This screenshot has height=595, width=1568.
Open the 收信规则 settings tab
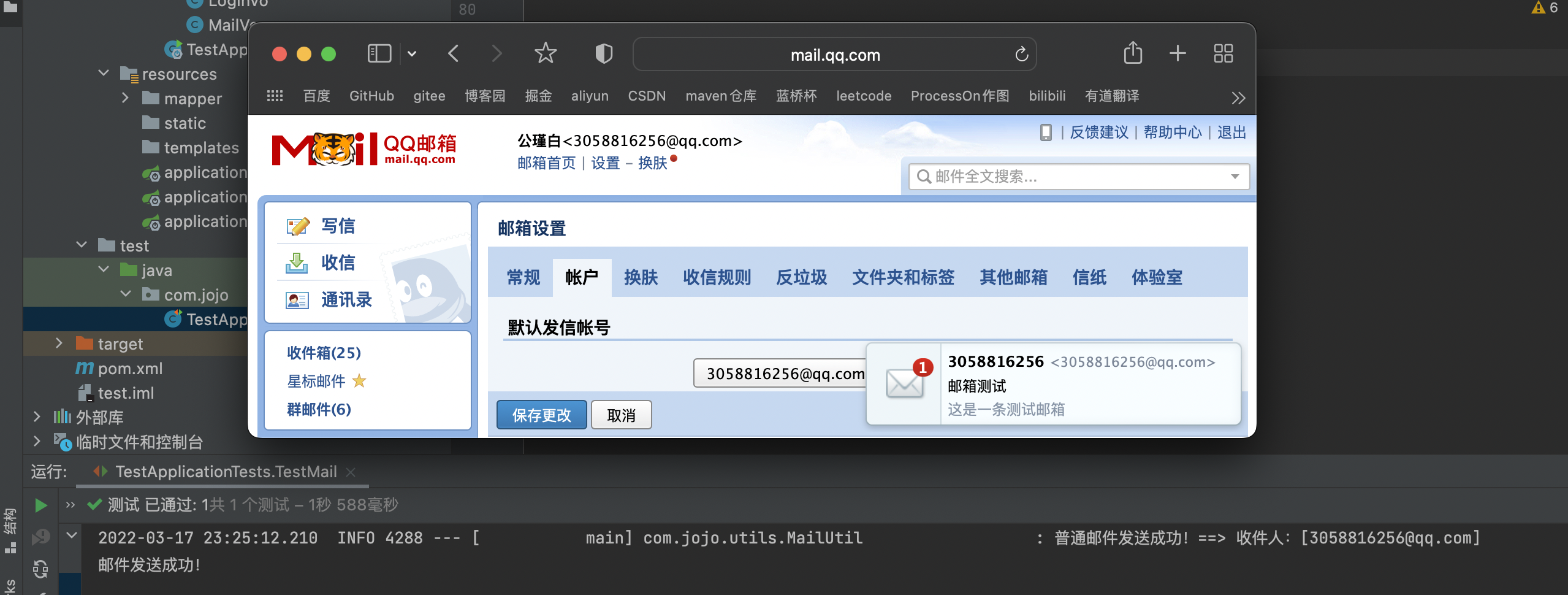tap(717, 278)
